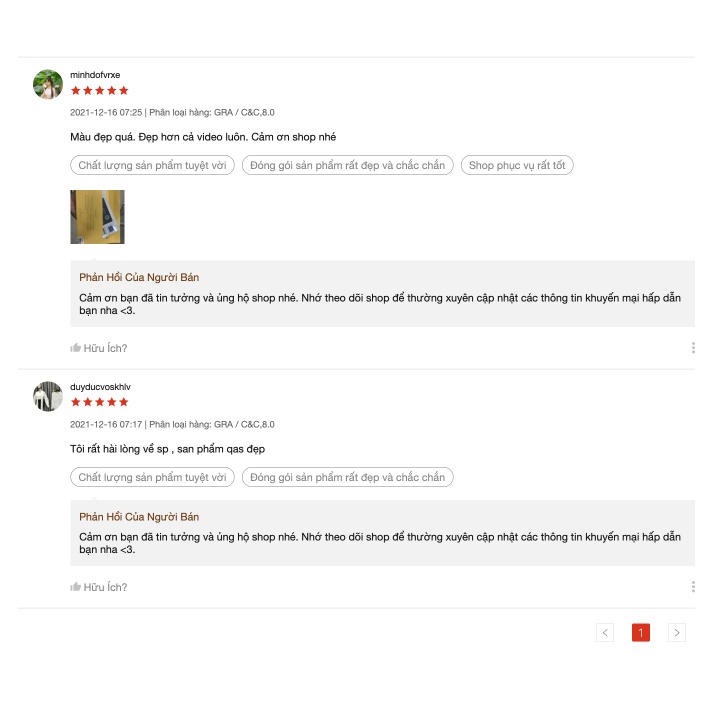Image resolution: width=704 pixels, height=704 pixels.
Task: Click first review's "Đóng gói sản phẩm rất đẹp" tag
Action: coord(347,165)
